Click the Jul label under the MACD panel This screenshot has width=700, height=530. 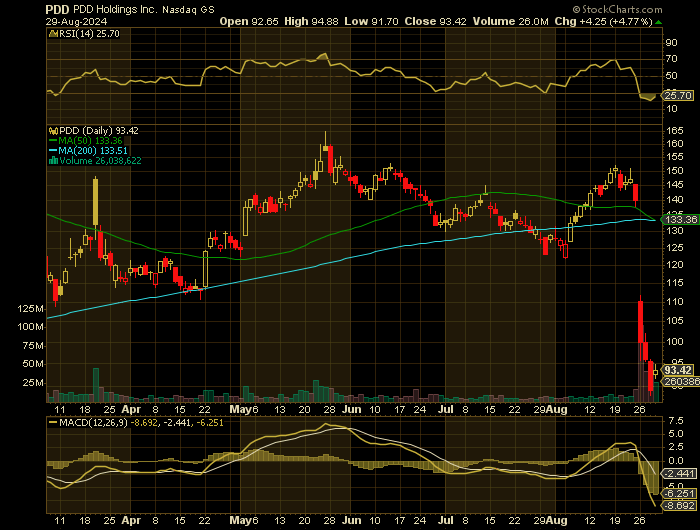pos(446,521)
